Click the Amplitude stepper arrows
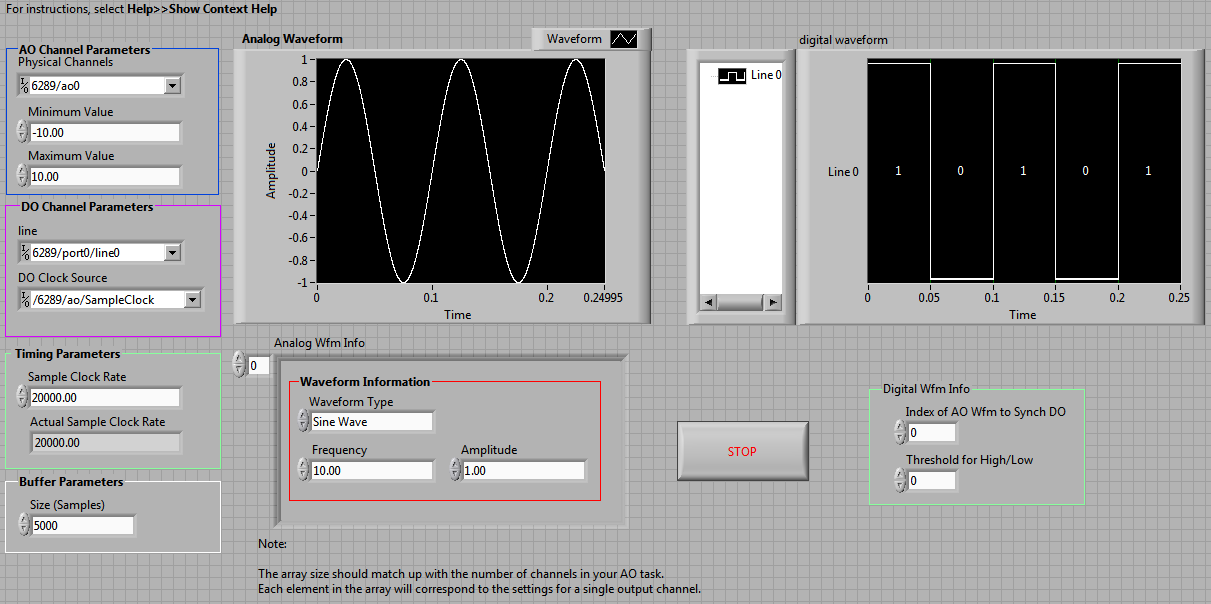1211x604 pixels. coord(456,470)
